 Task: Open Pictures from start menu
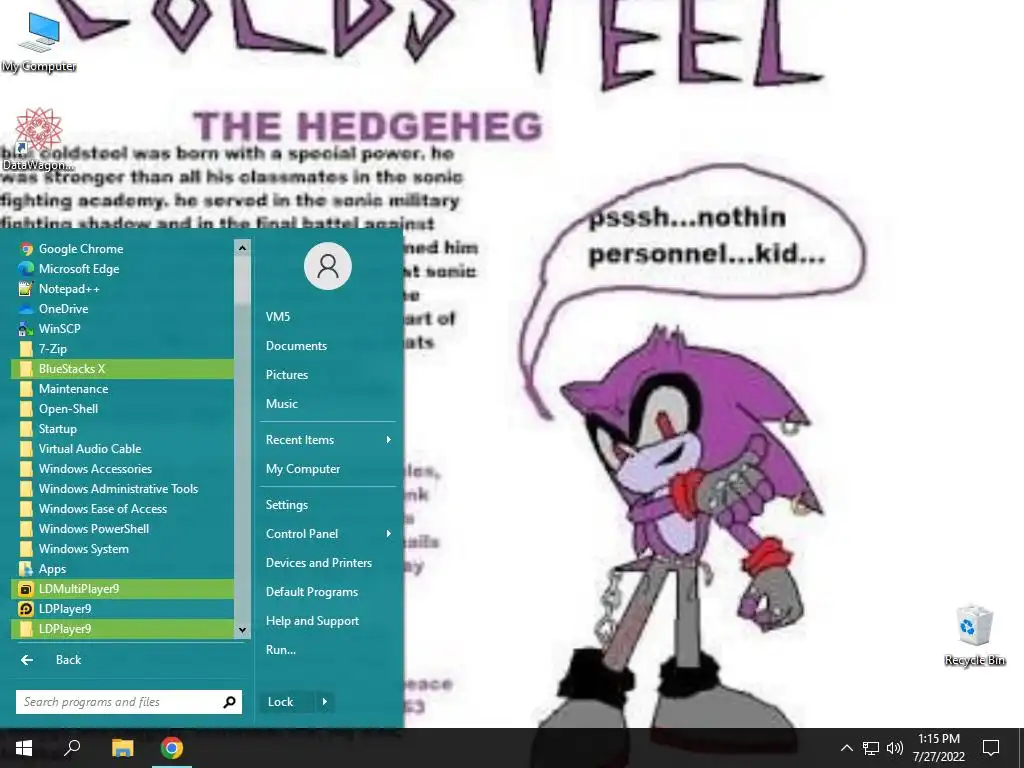pos(328,375)
